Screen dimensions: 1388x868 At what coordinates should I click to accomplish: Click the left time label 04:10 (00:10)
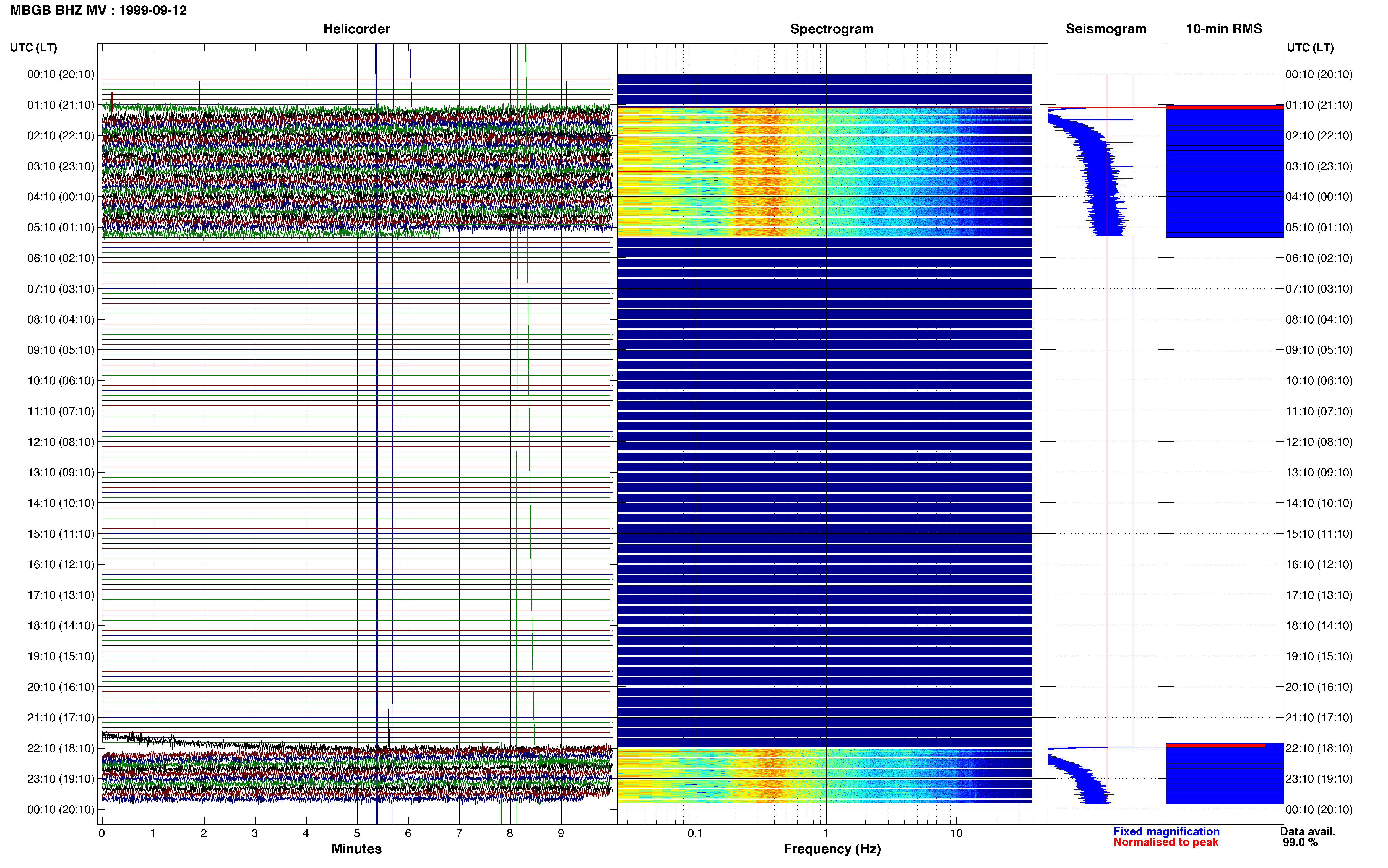tap(61, 197)
